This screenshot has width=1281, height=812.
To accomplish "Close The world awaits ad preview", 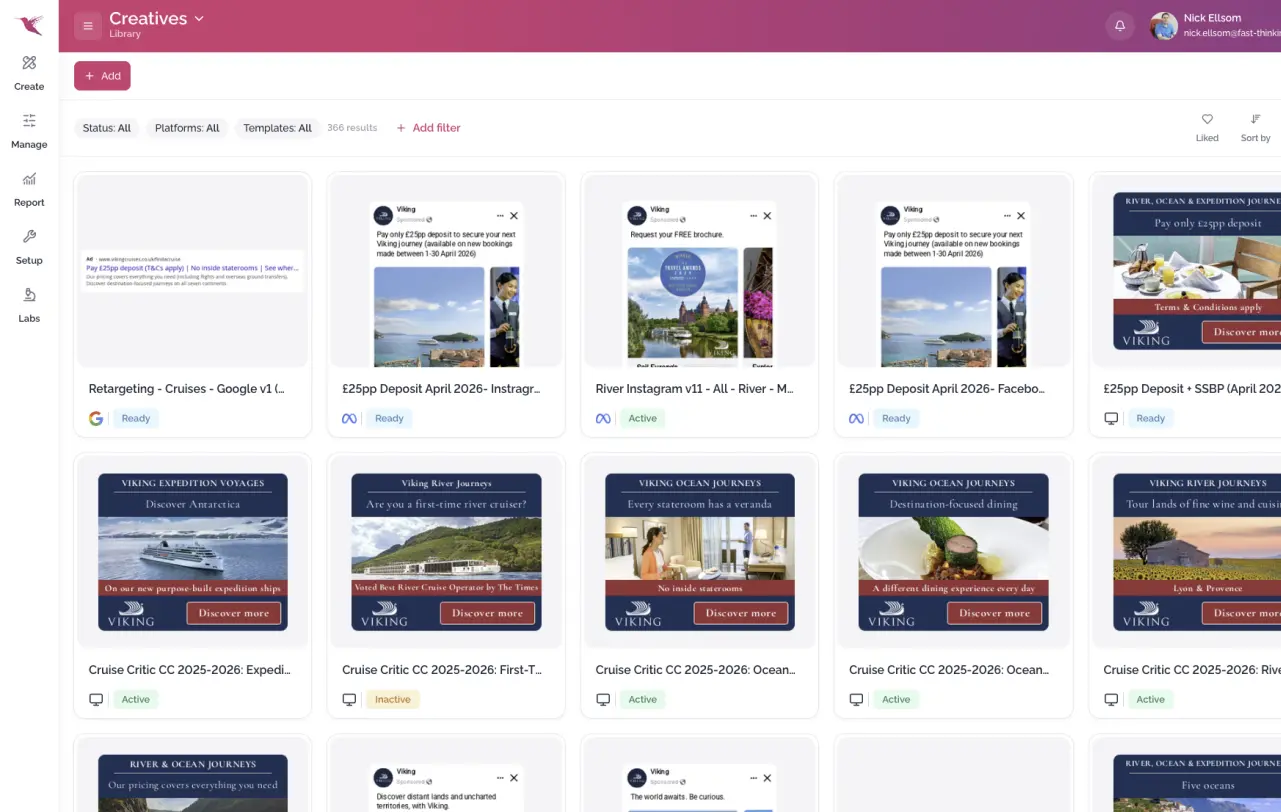I will click(767, 777).
